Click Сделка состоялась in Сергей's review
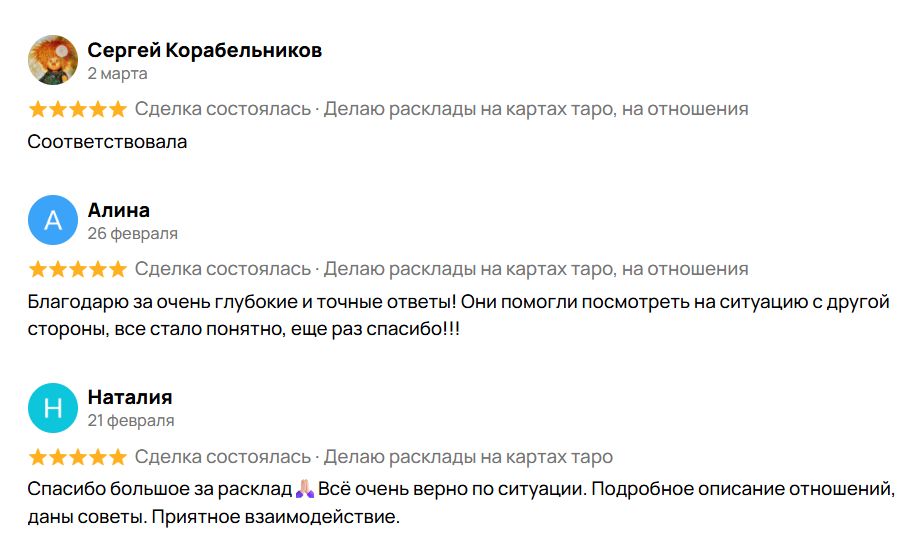The image size is (908, 555). pos(223,109)
